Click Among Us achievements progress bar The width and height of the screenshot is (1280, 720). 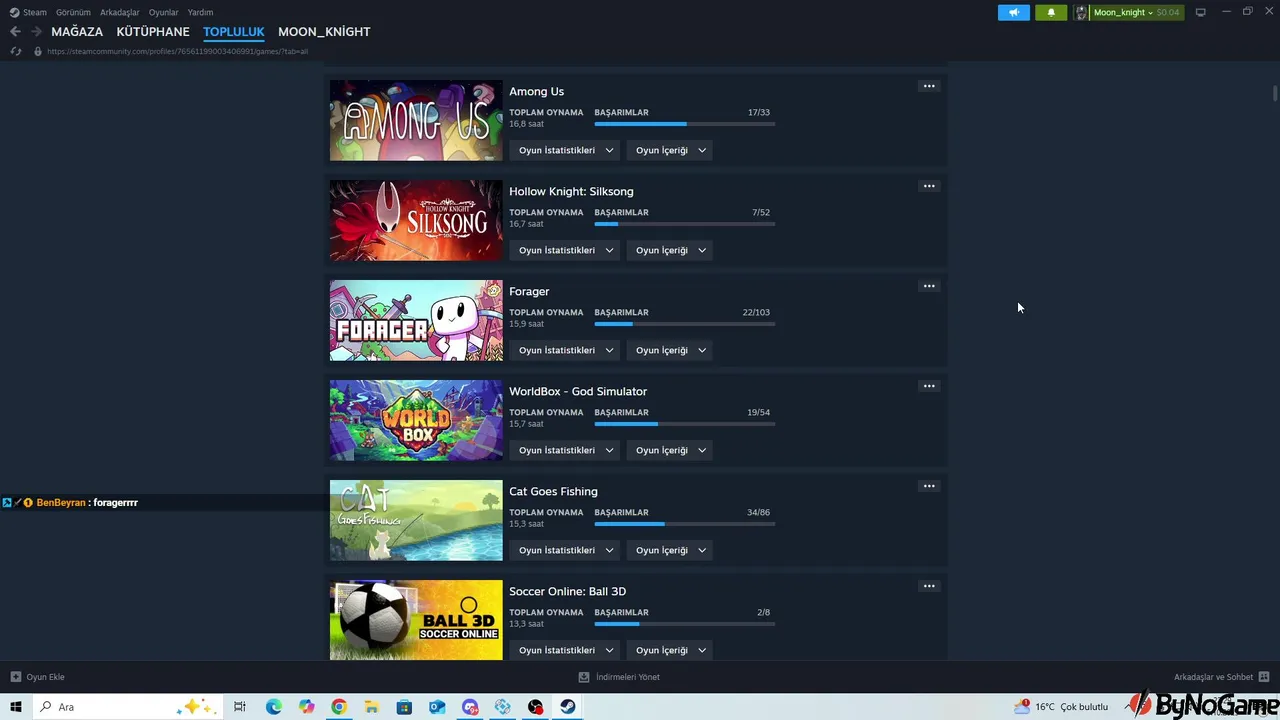(685, 124)
